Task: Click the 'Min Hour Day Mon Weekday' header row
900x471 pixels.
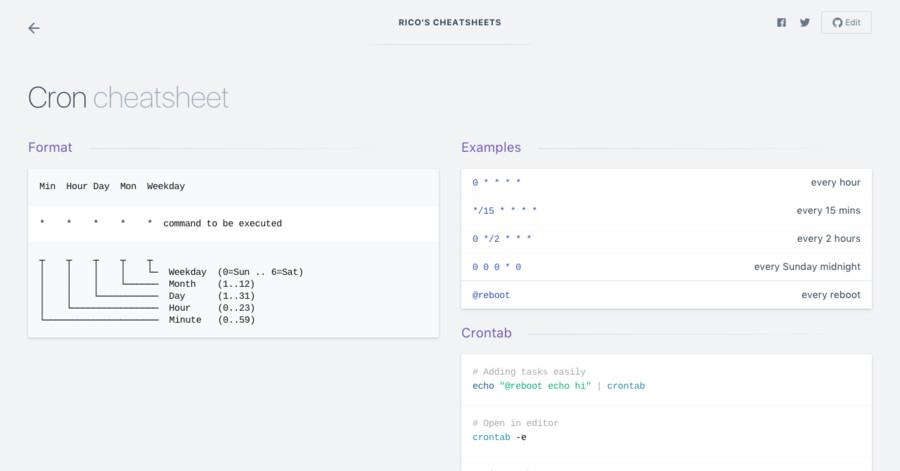Action: (x=112, y=186)
